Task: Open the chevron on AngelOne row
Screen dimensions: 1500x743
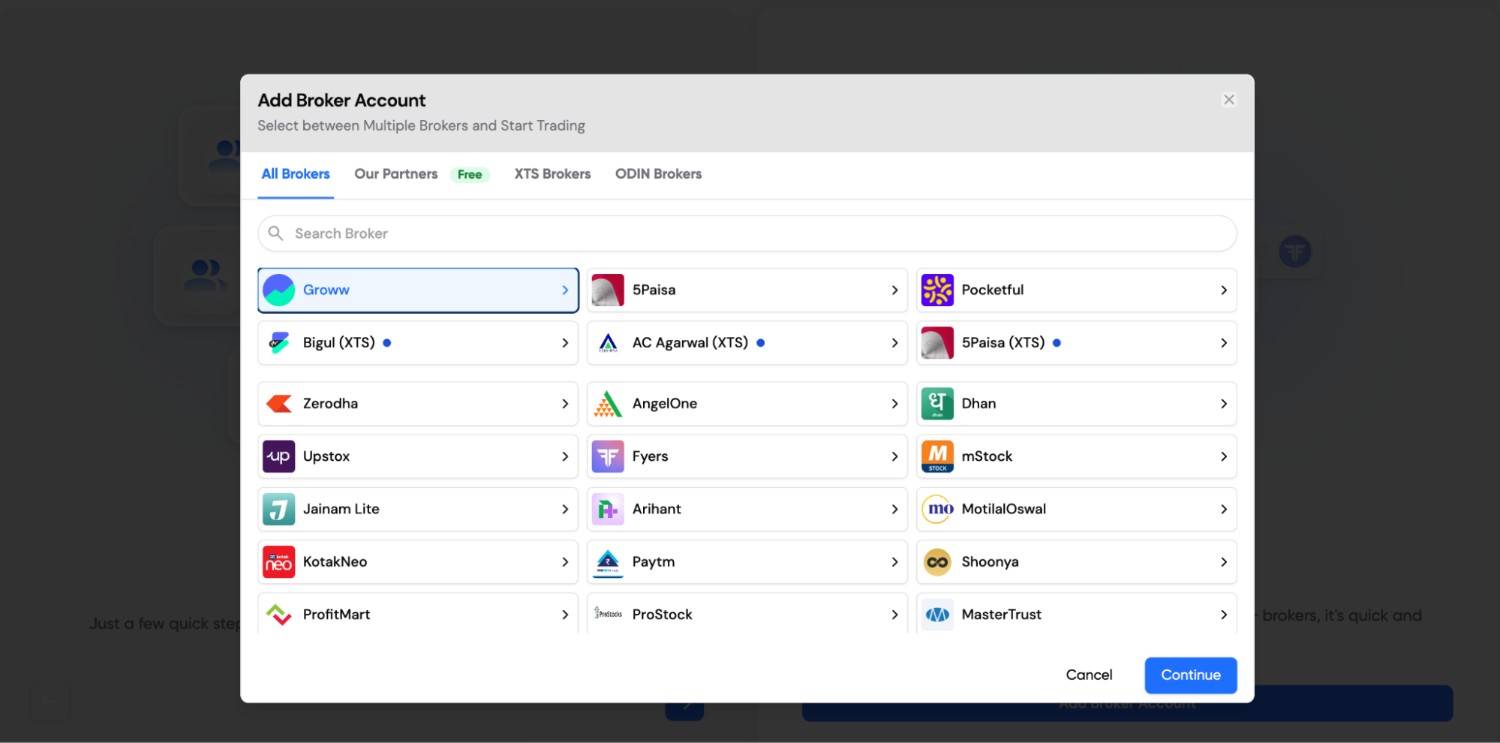Action: coord(895,404)
